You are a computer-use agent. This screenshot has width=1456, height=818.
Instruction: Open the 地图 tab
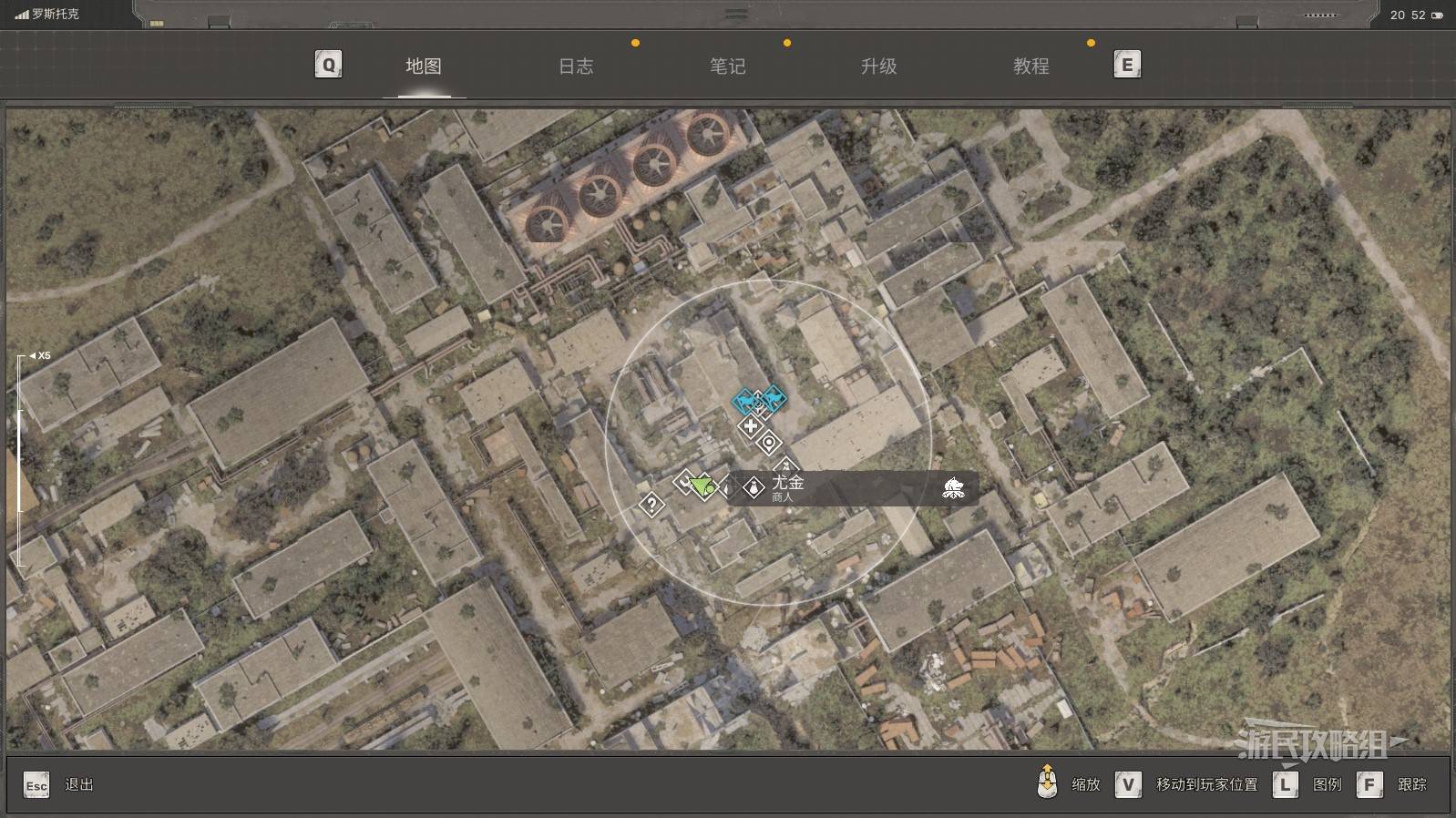point(424,66)
